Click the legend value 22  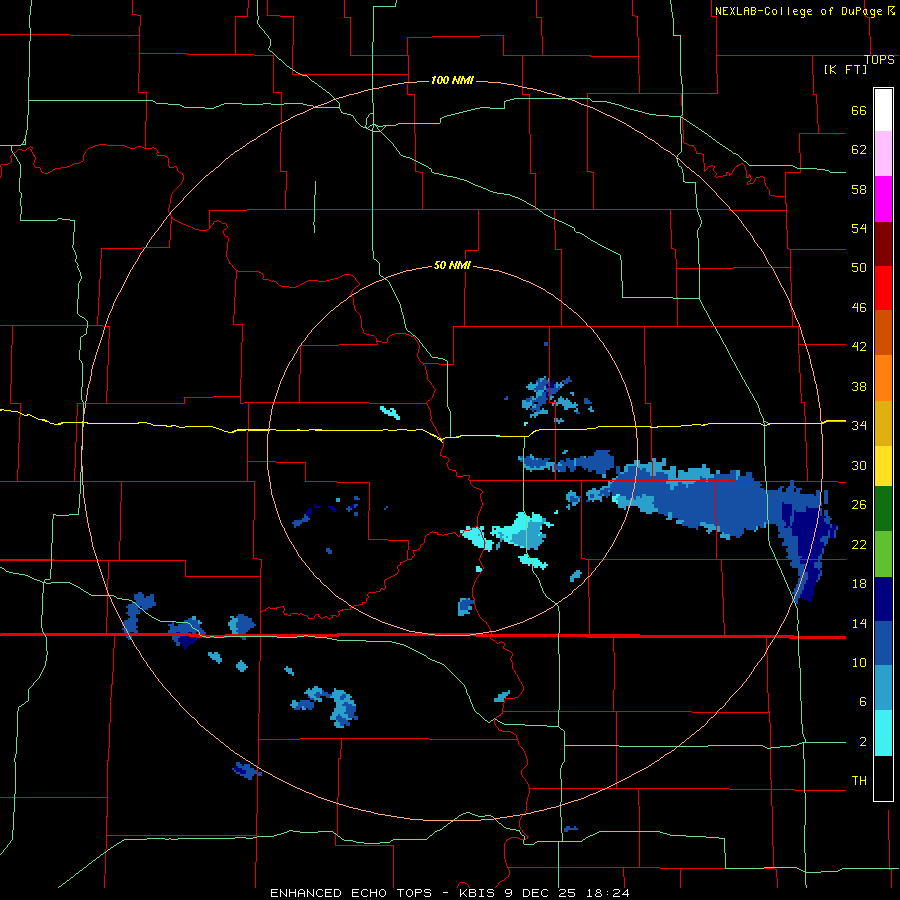[x=859, y=544]
